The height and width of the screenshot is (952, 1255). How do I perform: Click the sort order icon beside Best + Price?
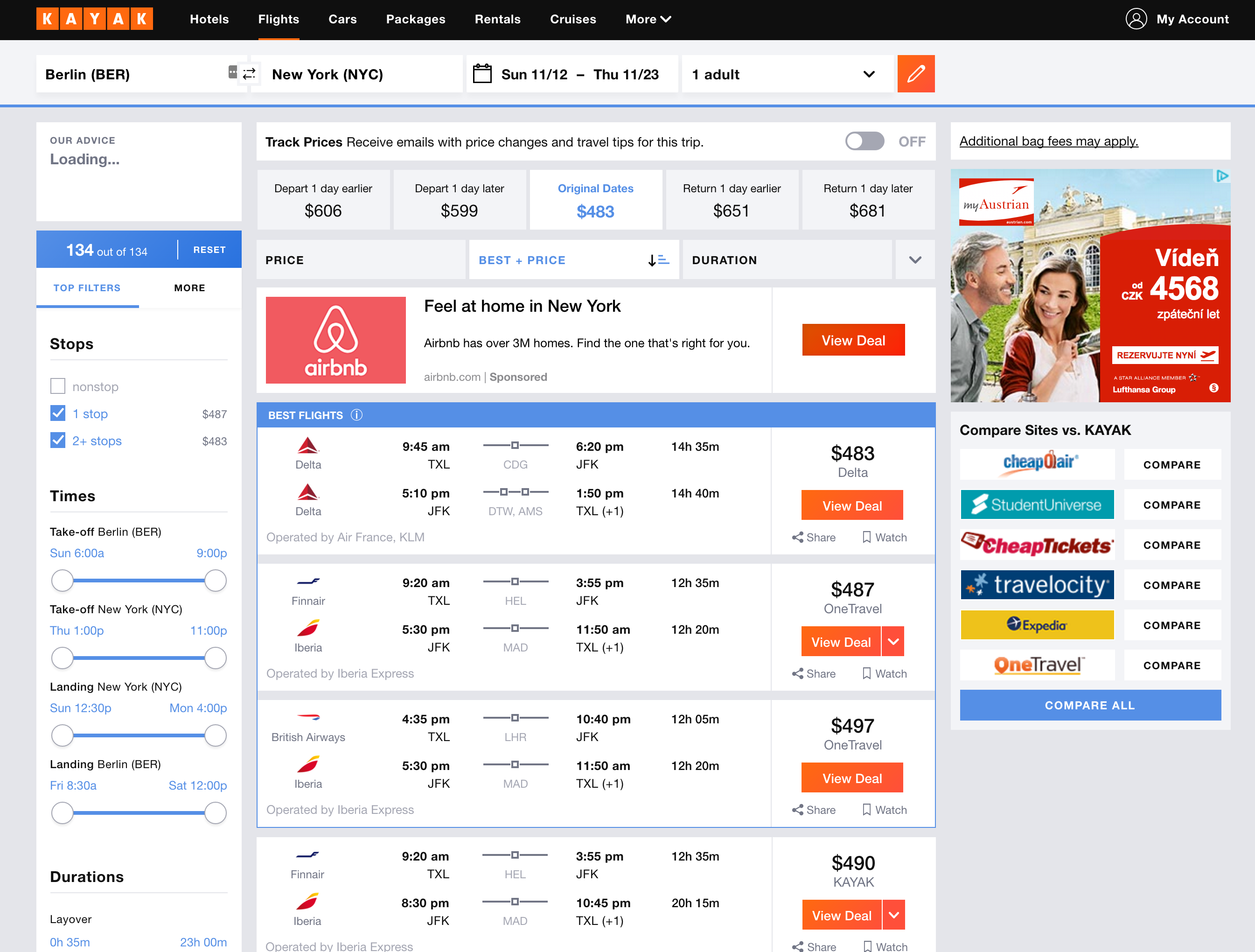click(658, 260)
